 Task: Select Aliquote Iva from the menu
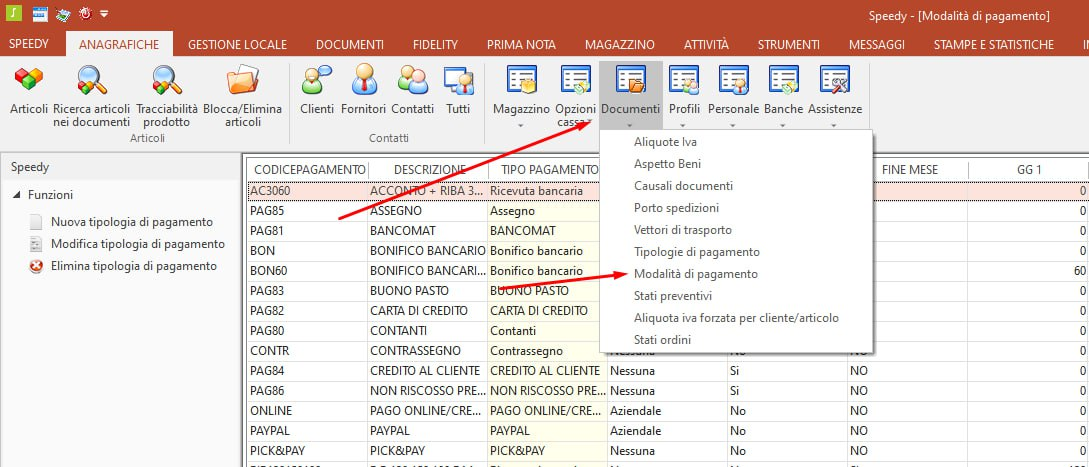[665, 142]
